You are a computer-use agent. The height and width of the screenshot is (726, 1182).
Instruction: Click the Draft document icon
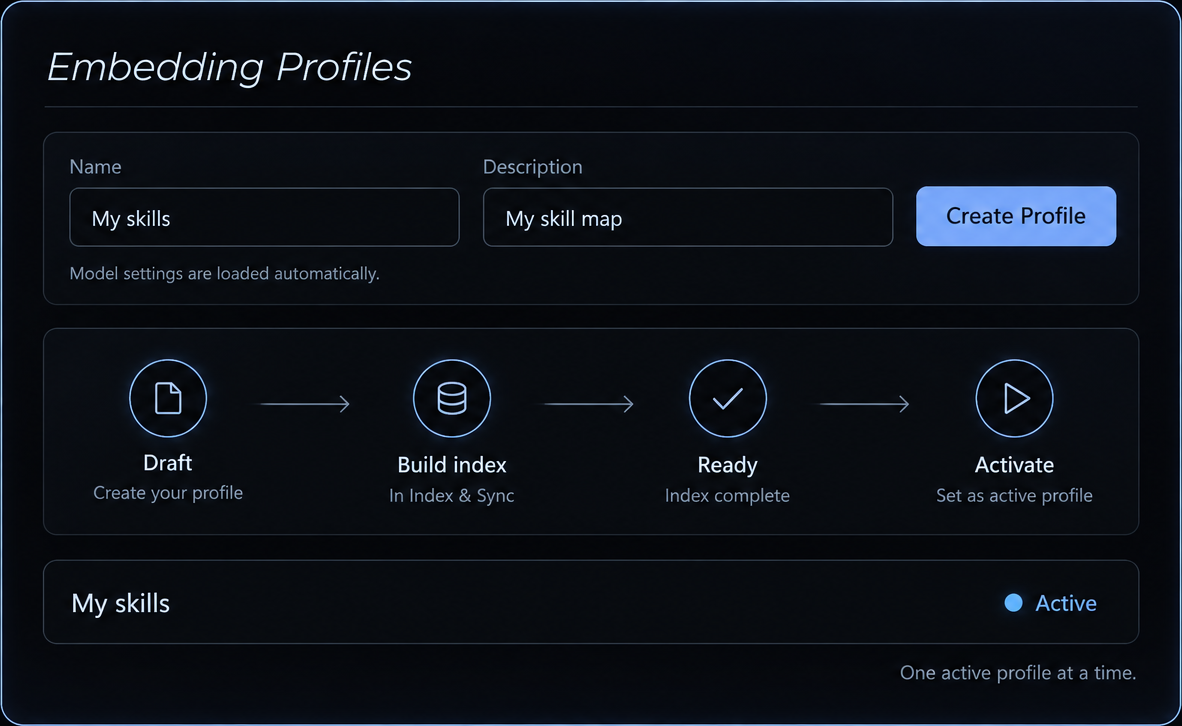pyautogui.click(x=168, y=398)
